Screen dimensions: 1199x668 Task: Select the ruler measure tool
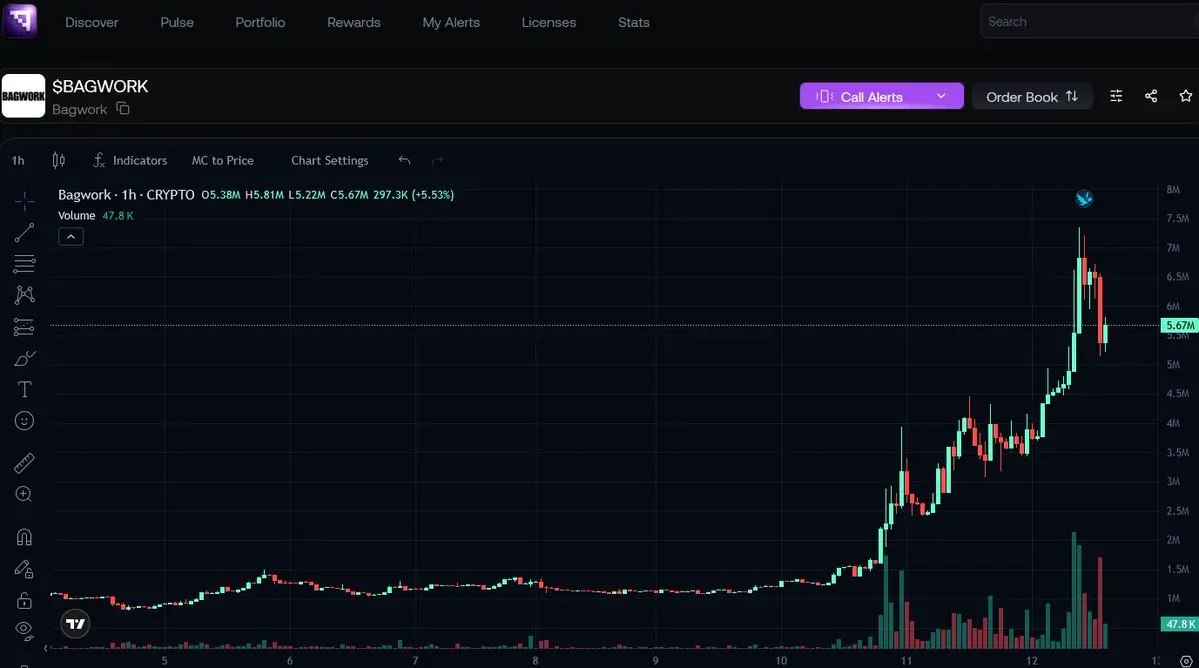(x=24, y=462)
